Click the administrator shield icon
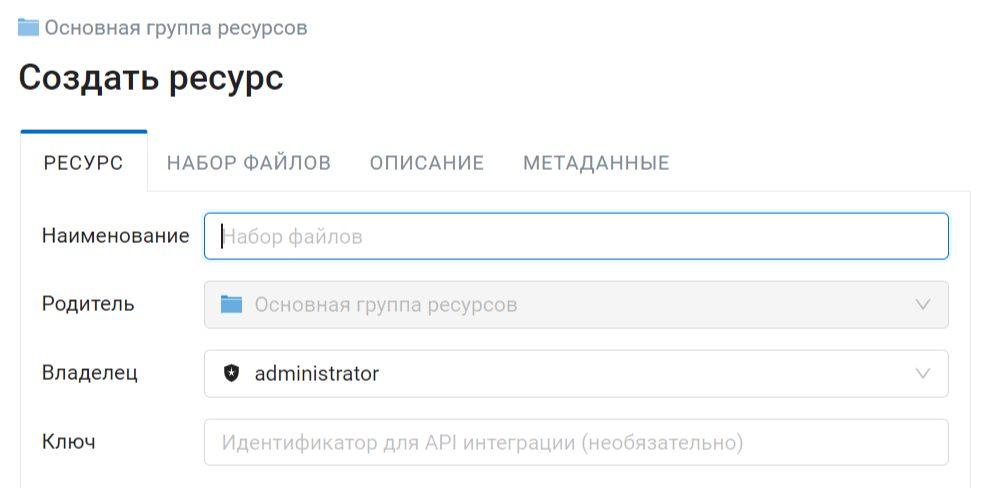The image size is (984, 488). click(232, 373)
